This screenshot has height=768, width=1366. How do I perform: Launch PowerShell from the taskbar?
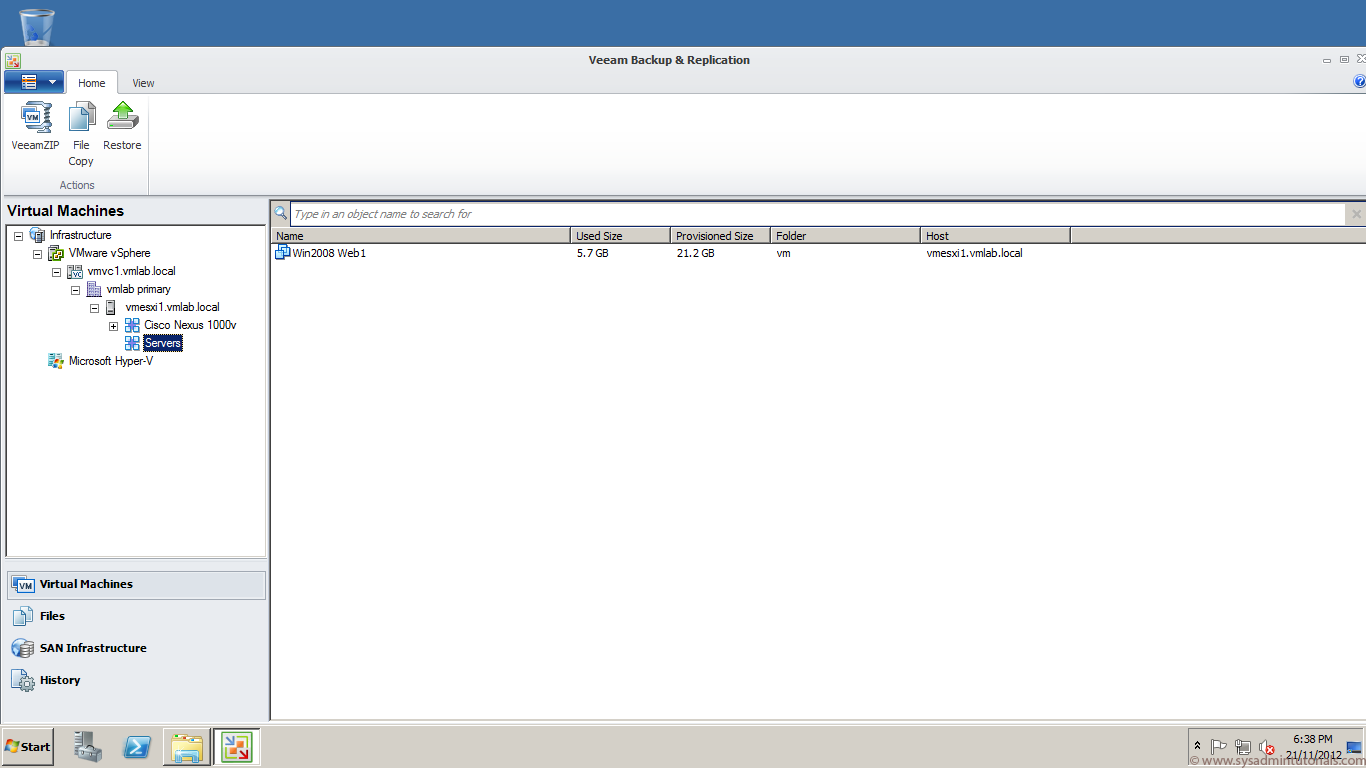pos(137,747)
